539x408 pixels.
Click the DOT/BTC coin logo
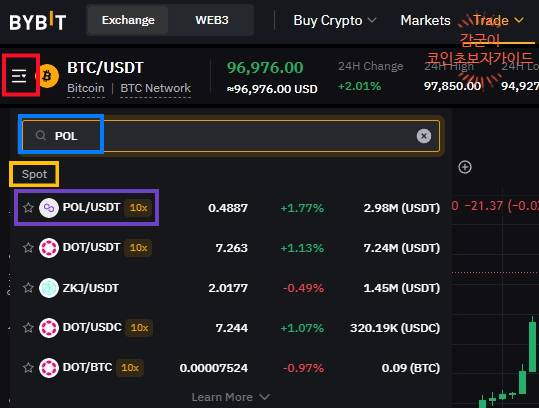pos(49,368)
